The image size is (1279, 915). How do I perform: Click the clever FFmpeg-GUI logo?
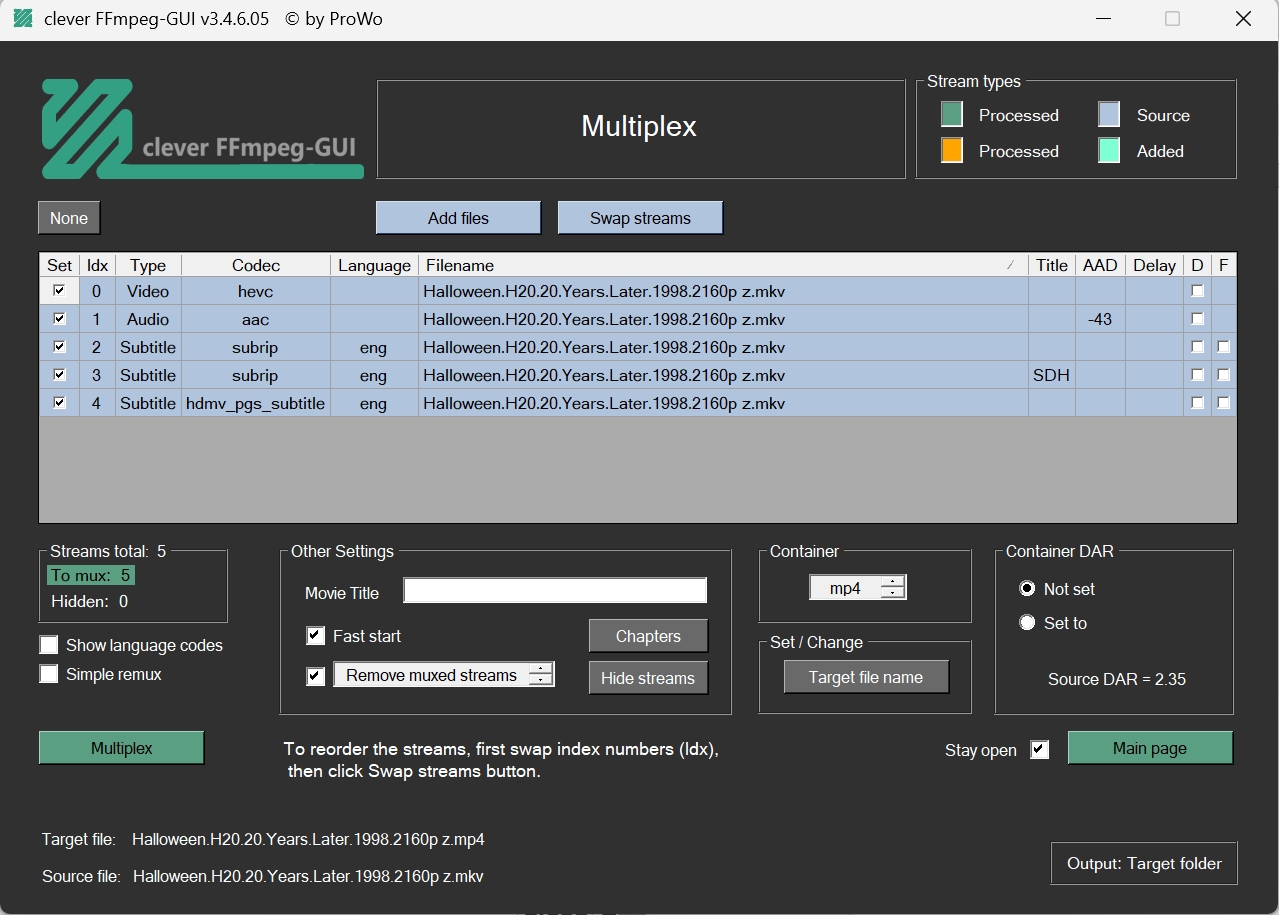[201, 129]
